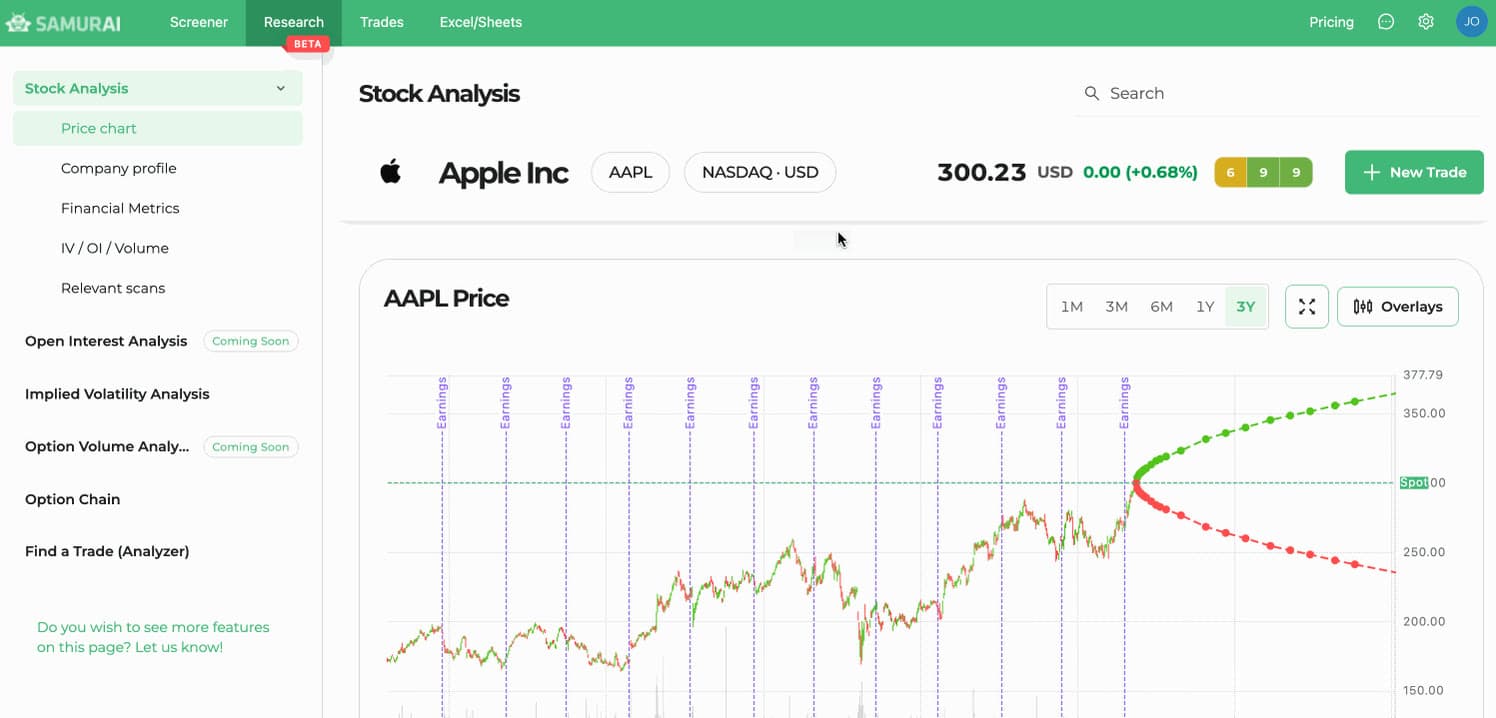Click the green Spot price label
1496x718 pixels.
click(x=1414, y=483)
